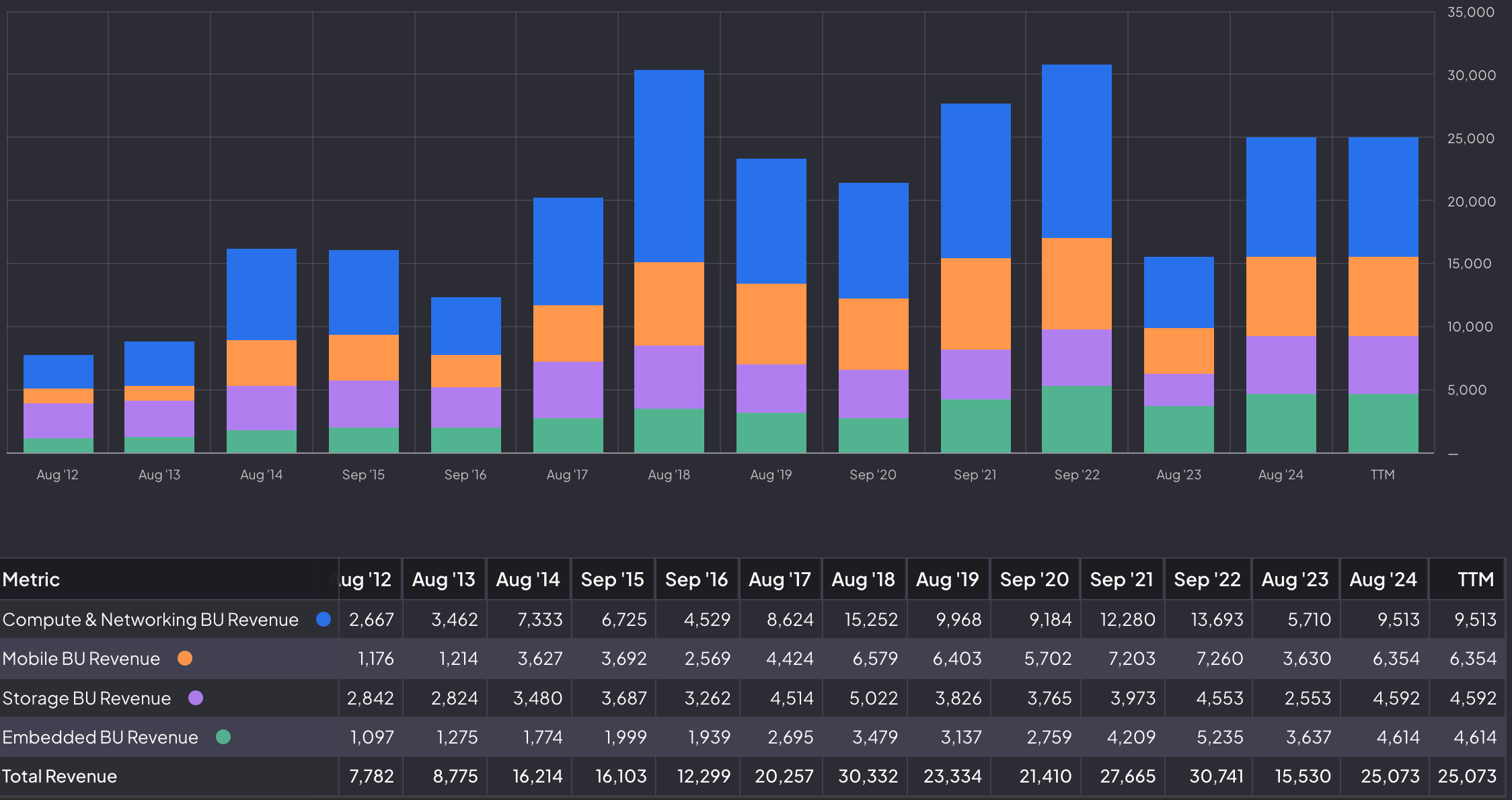Click the Total Revenue row label
The width and height of the screenshot is (1512, 800).
(x=59, y=776)
